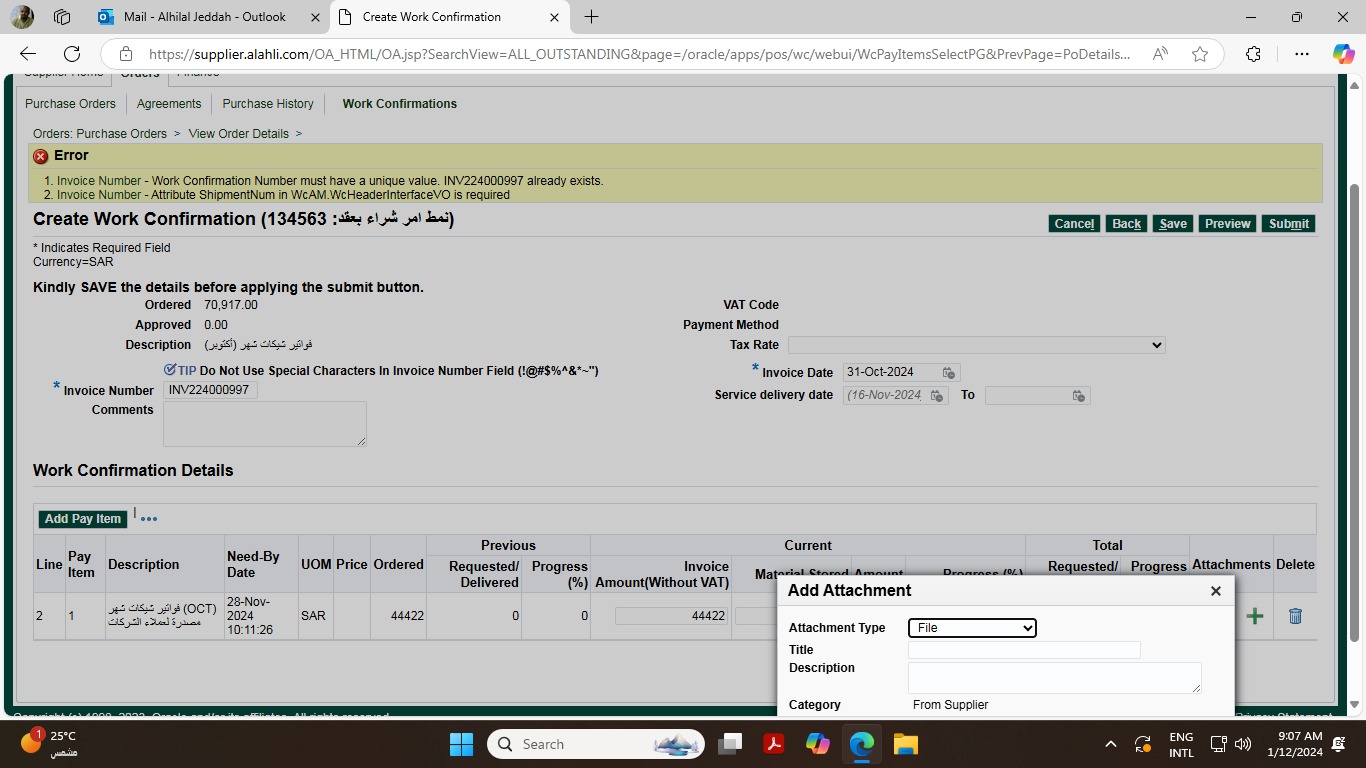Click the View Order Details breadcrumb link

tap(238, 134)
